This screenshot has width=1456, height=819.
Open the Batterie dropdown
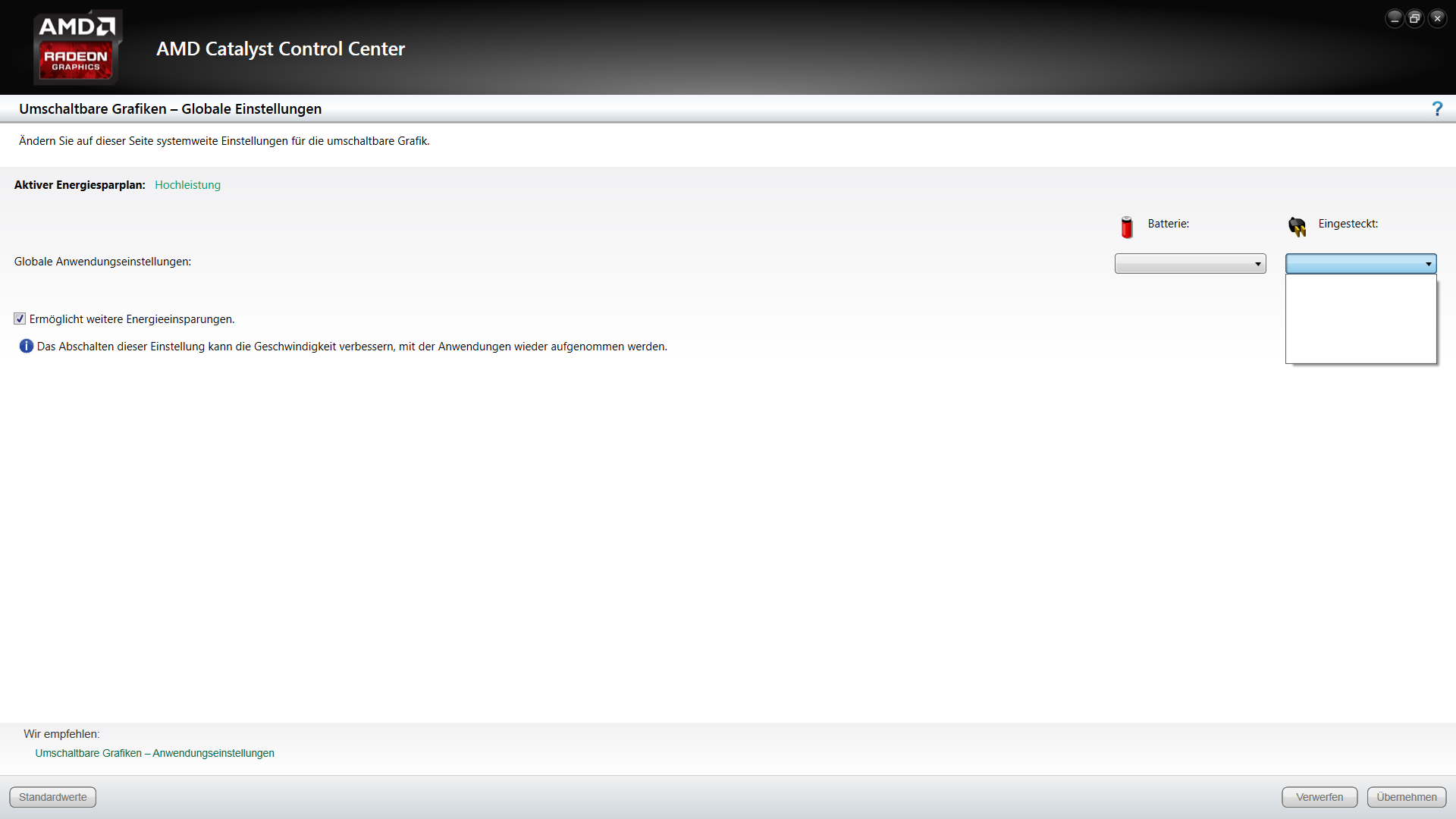tap(1190, 264)
